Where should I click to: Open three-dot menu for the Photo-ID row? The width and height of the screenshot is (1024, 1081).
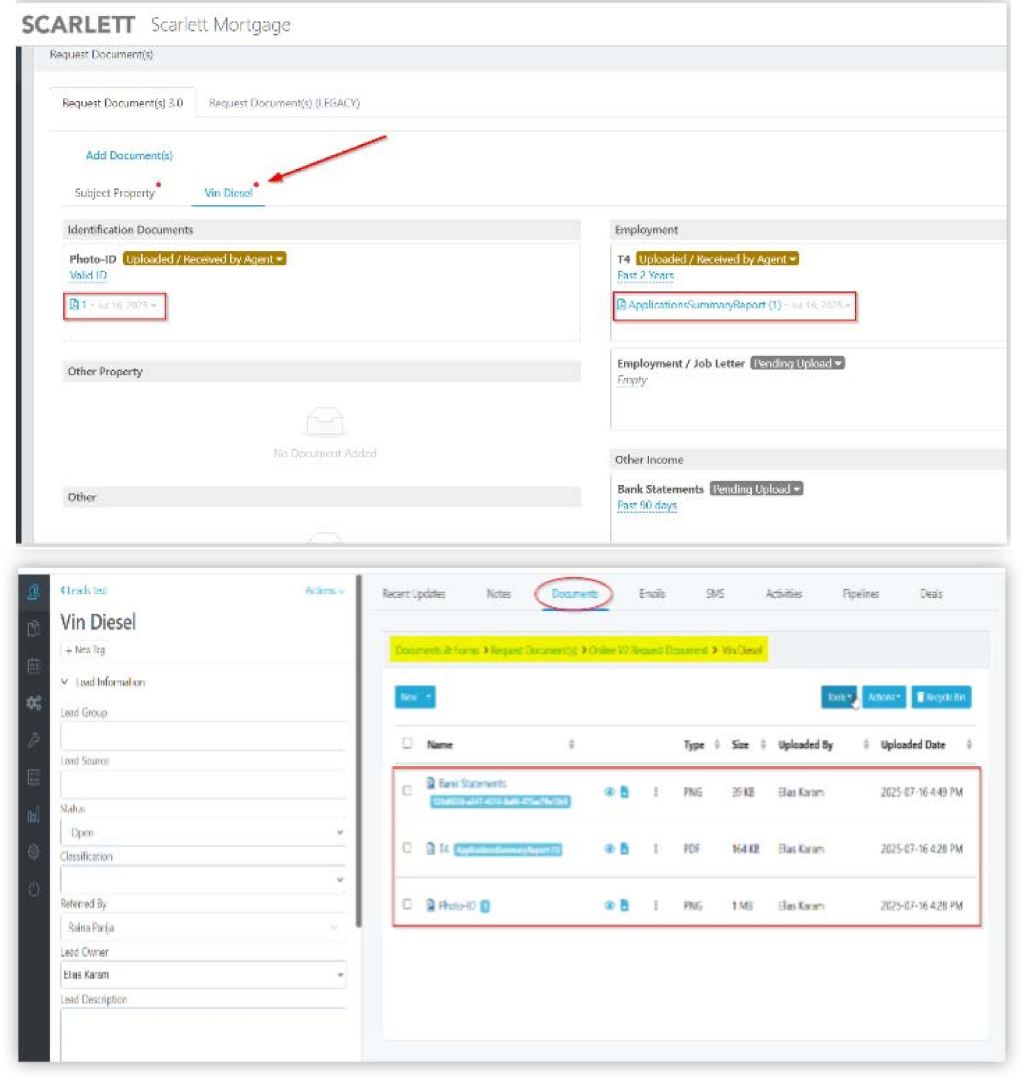656,905
